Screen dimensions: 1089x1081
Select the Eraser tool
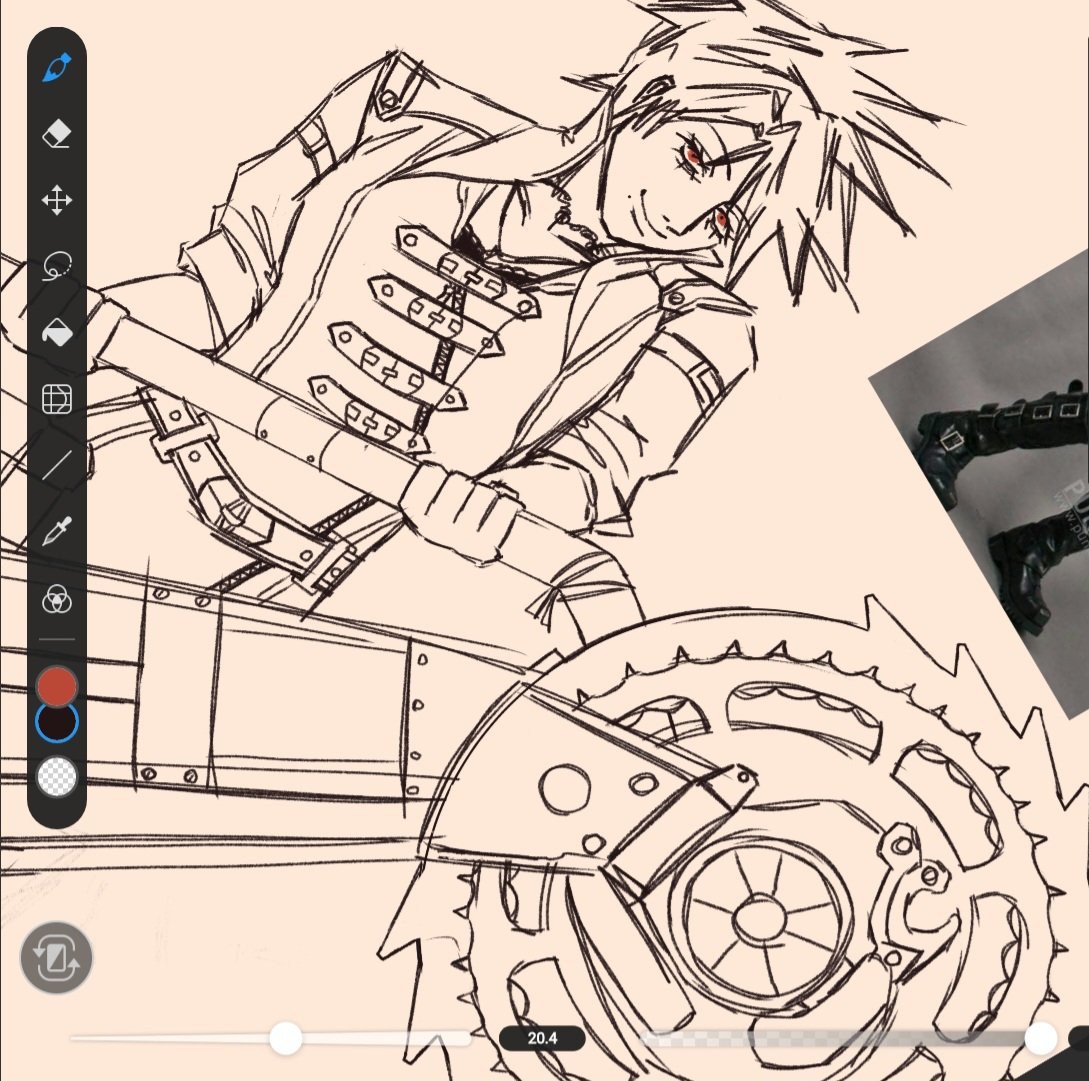tap(57, 133)
